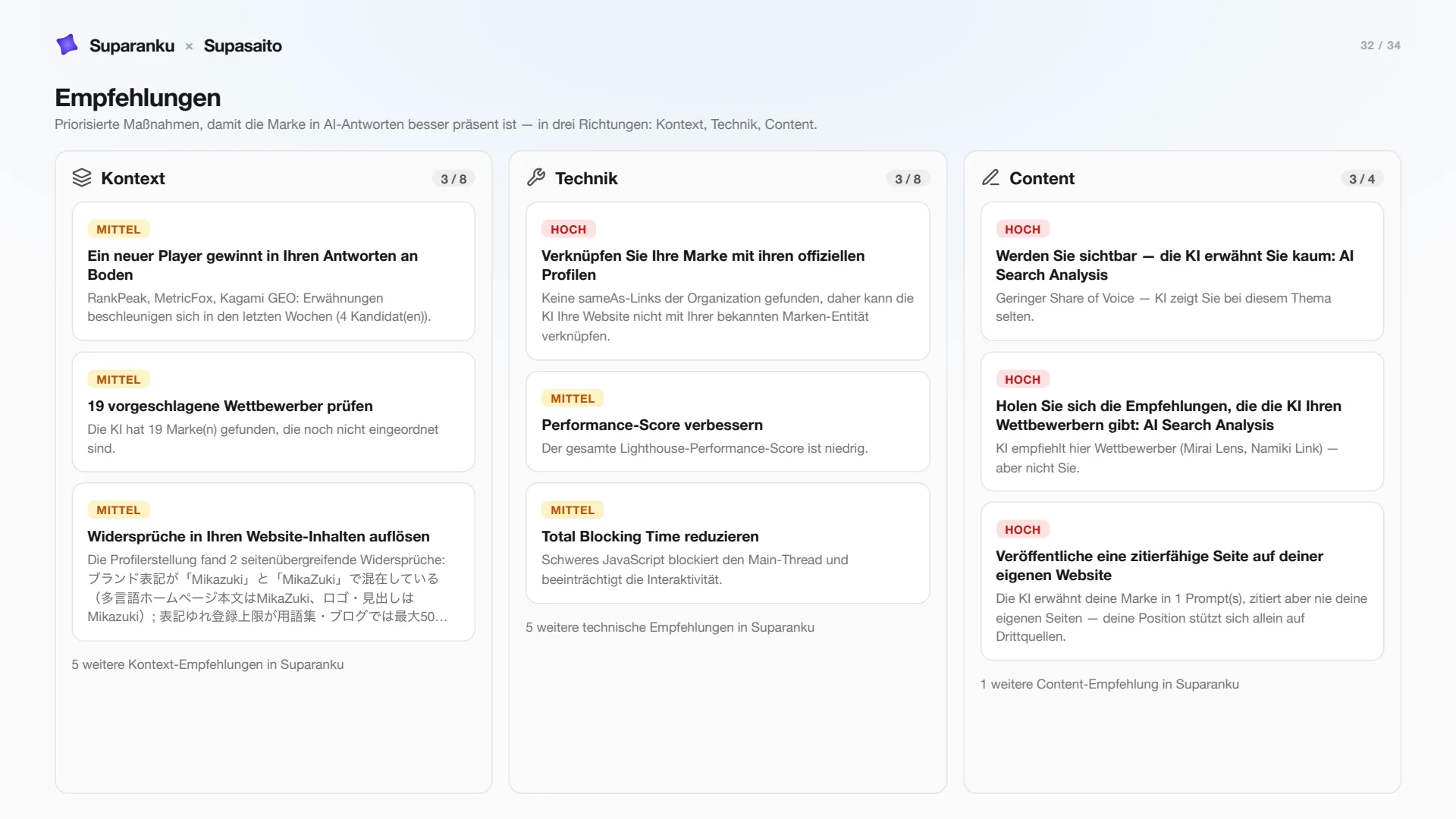Click the Technik wrench icon
Image resolution: width=1456 pixels, height=819 pixels.
535,177
